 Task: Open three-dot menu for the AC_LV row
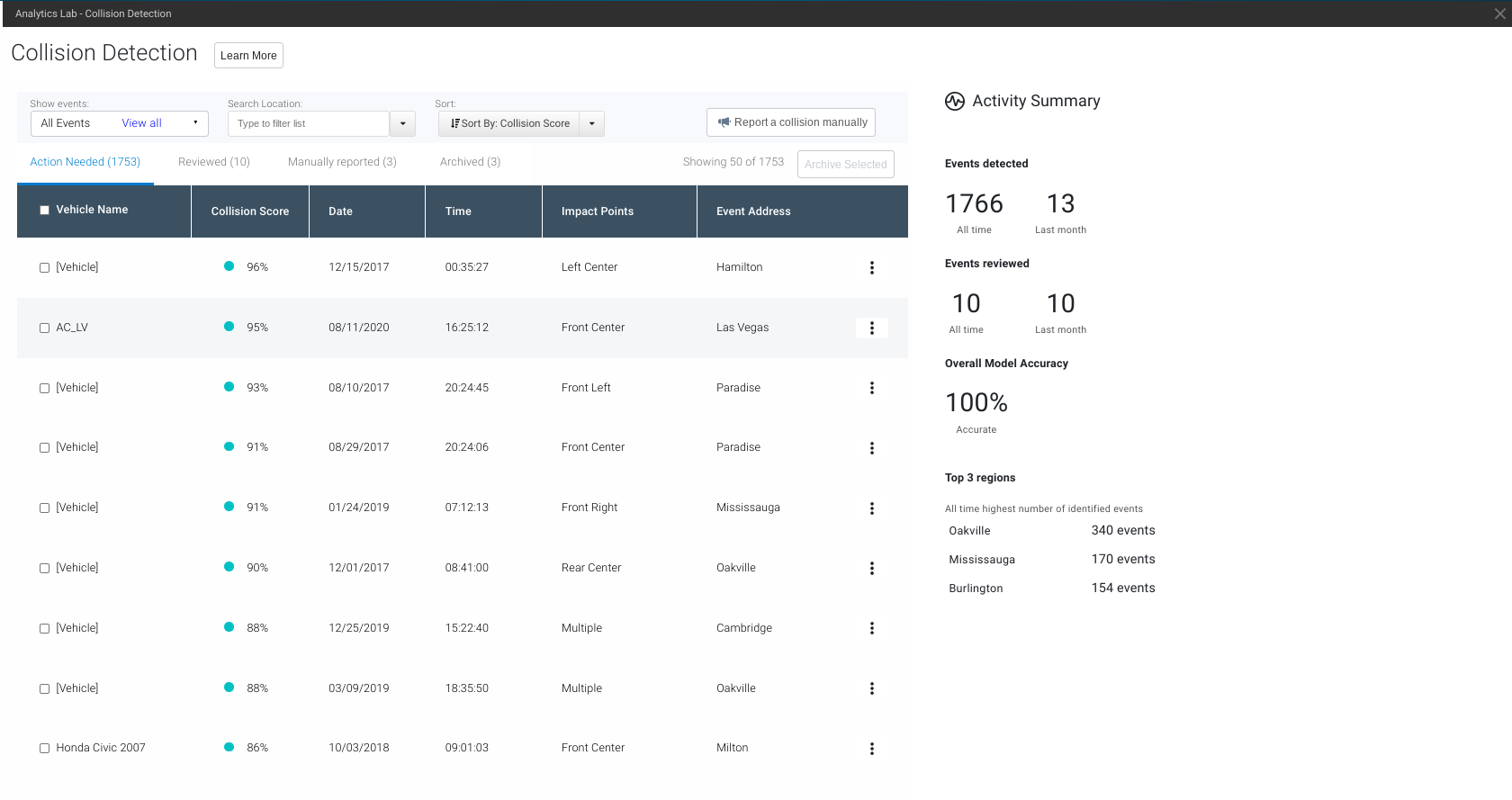pyautogui.click(x=871, y=328)
